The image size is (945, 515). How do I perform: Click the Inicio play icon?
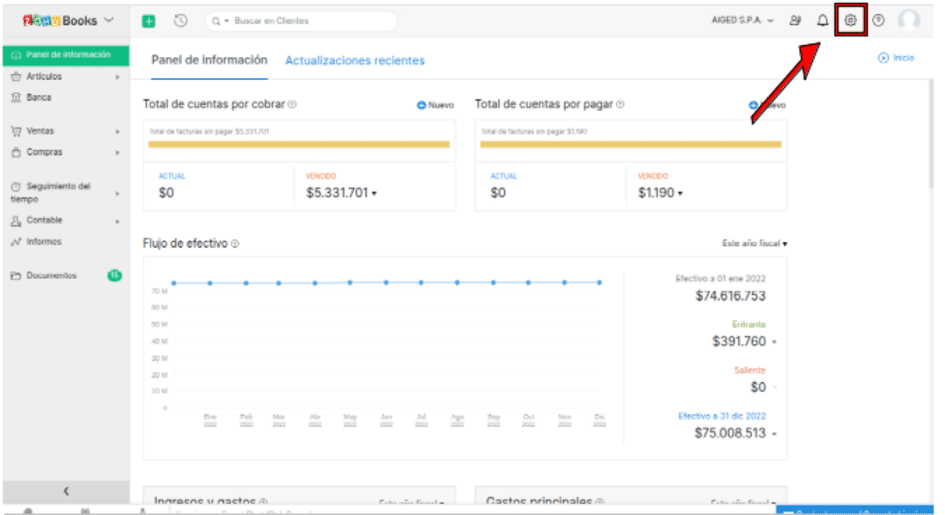[883, 58]
